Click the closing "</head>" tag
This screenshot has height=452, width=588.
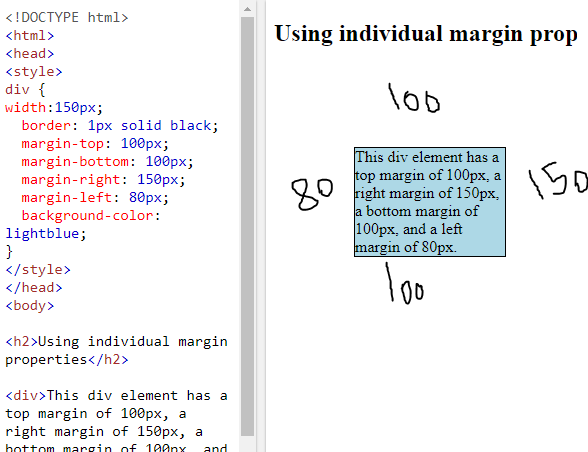coord(34,288)
